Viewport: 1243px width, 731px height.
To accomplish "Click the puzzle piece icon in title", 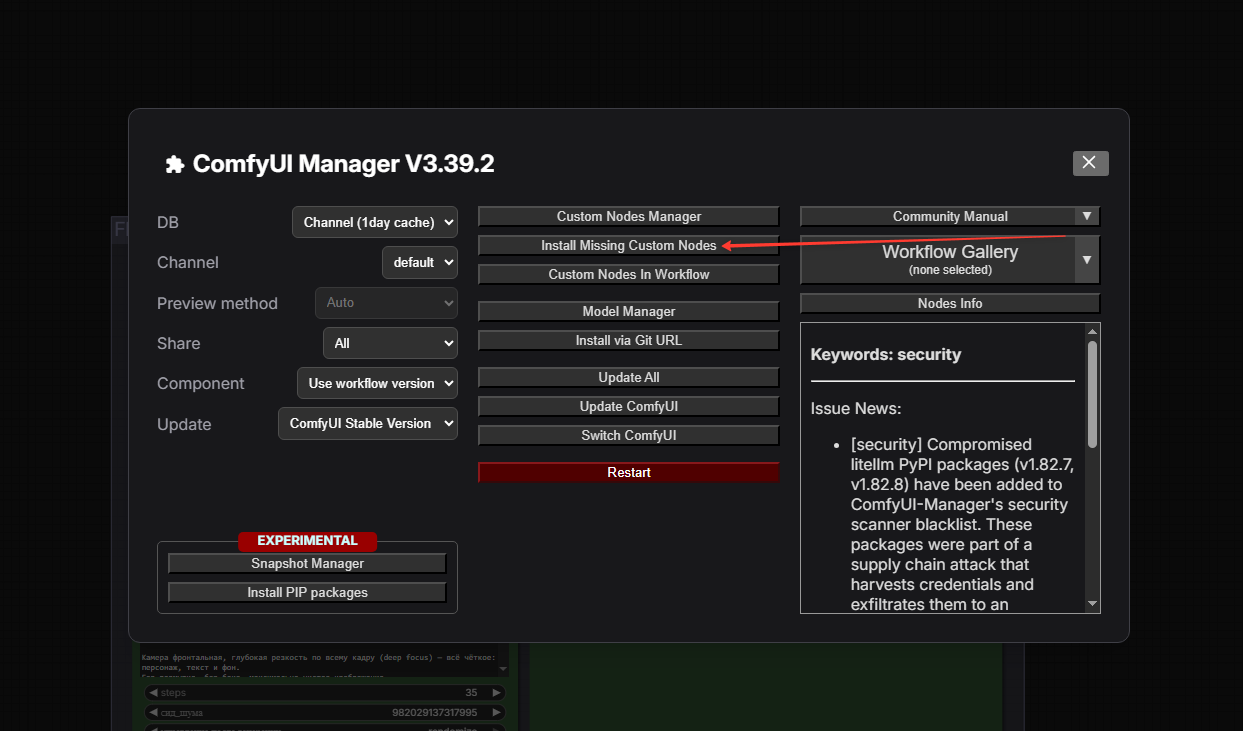I will click(175, 165).
